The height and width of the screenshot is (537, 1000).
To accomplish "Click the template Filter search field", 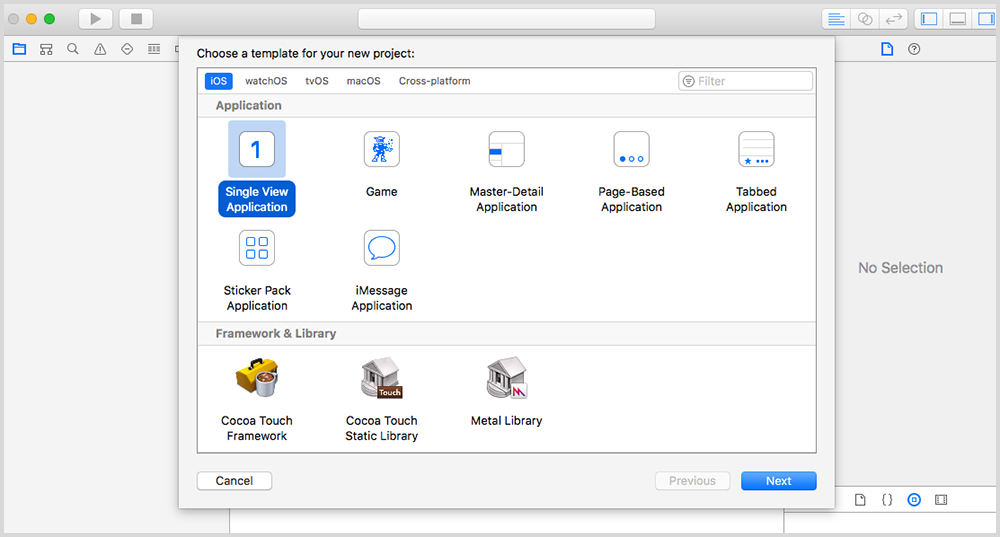I will coord(752,81).
